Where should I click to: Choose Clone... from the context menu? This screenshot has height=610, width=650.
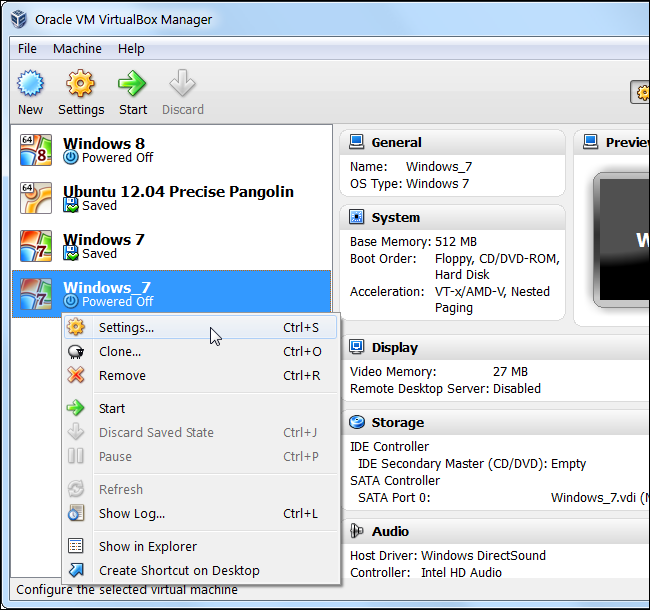click(x=120, y=352)
